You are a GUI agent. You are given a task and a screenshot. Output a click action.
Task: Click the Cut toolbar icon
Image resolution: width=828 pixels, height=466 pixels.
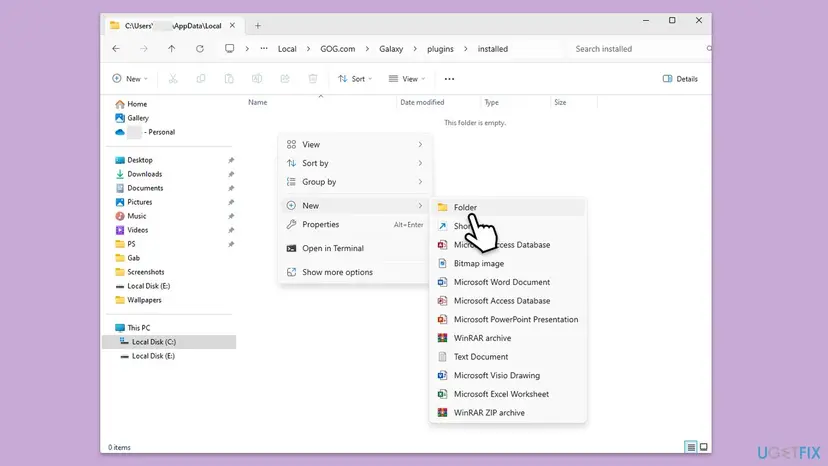173,79
